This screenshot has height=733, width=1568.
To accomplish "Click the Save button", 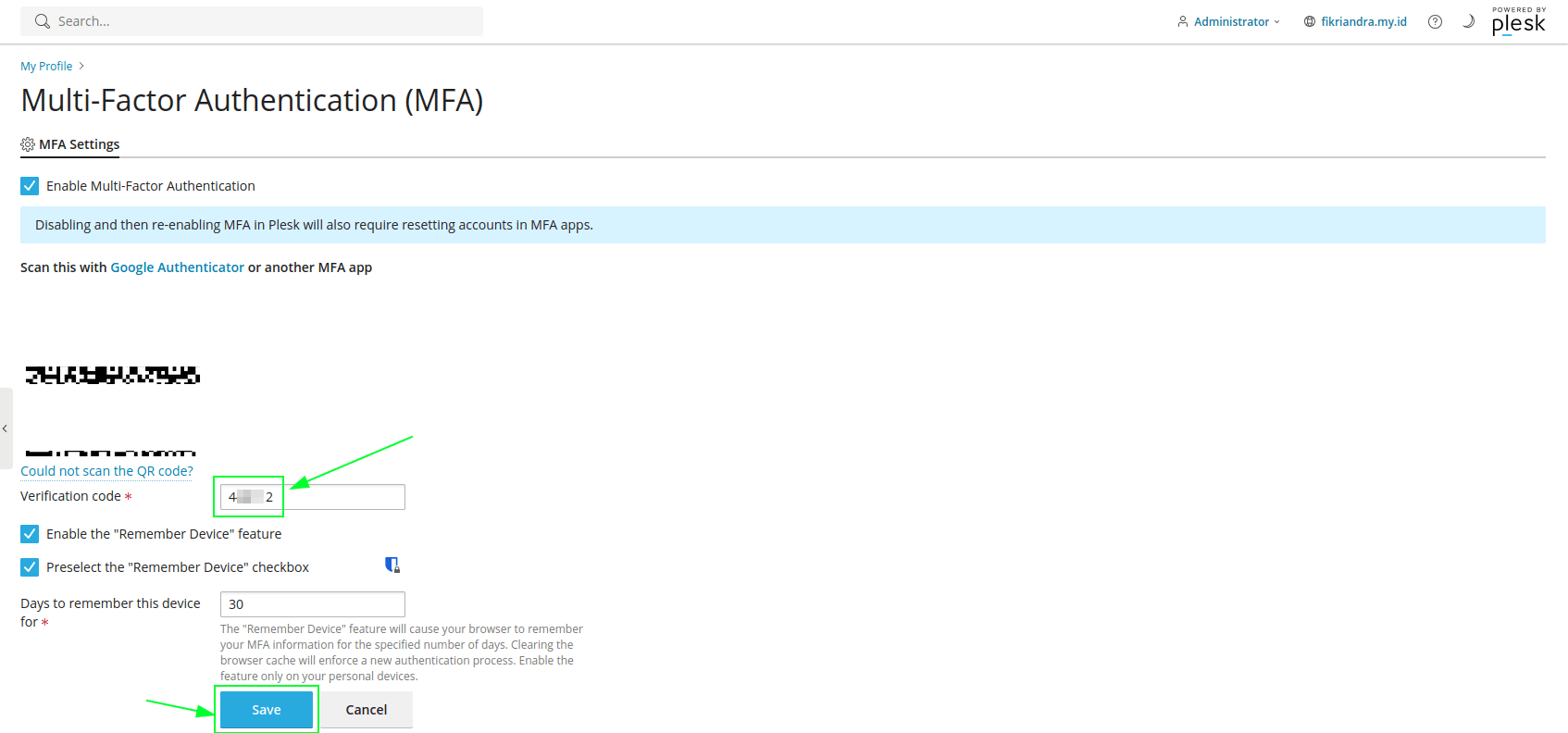I will click(x=267, y=710).
